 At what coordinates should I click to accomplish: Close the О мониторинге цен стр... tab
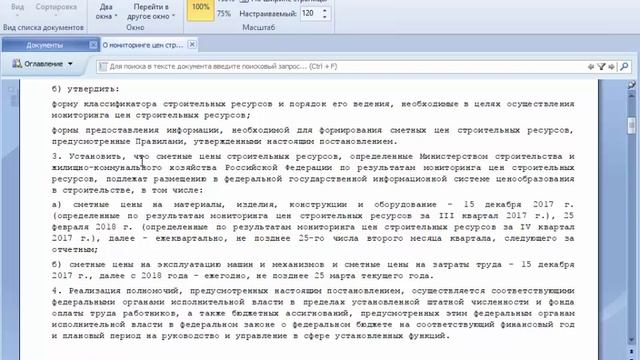tap(192, 44)
